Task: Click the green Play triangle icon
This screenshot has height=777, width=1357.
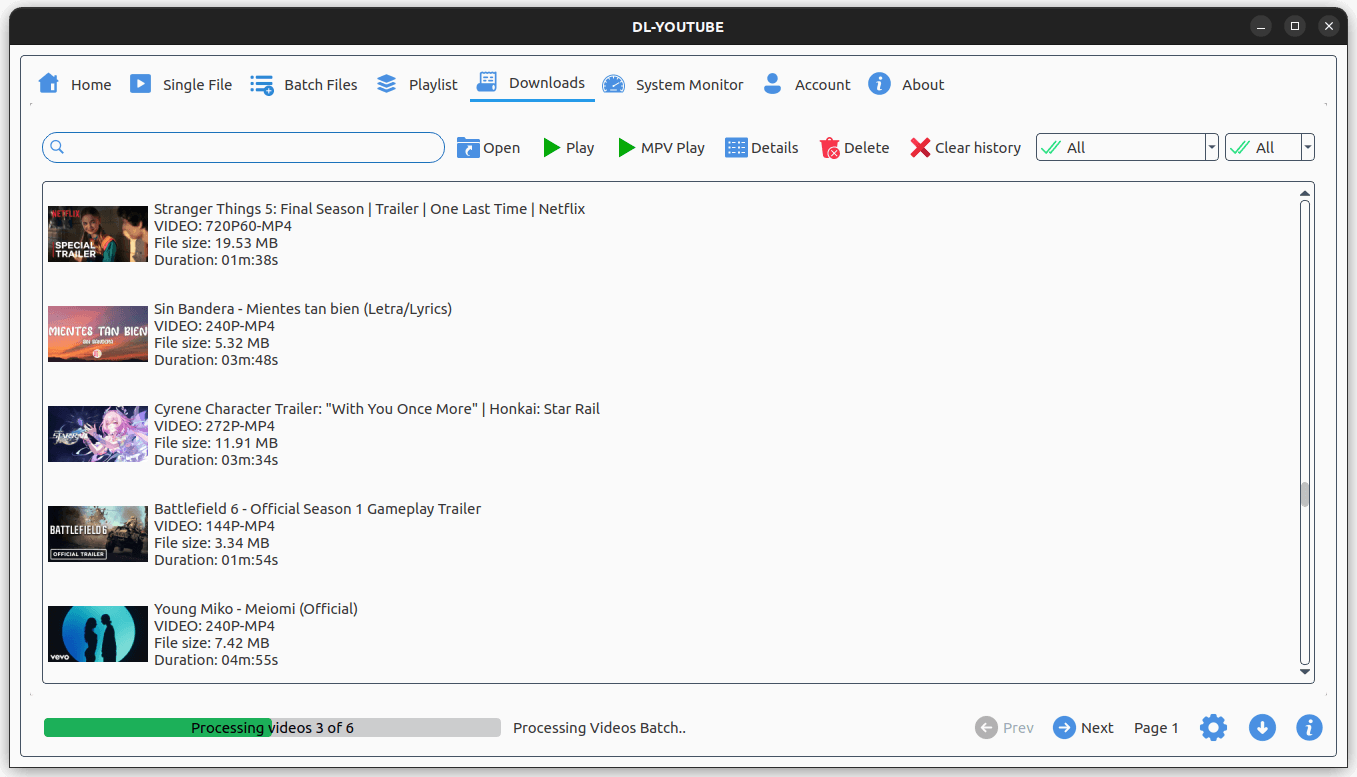Action: (x=552, y=148)
